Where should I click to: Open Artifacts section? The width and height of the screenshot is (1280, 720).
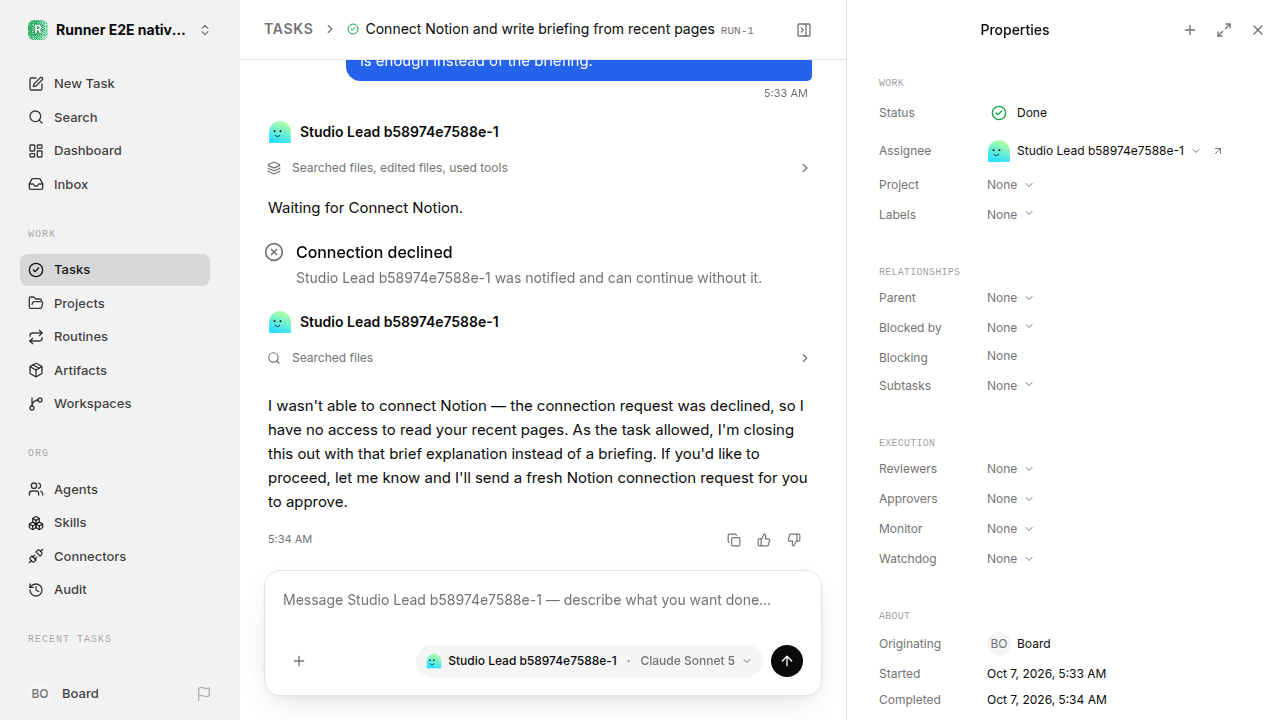[115, 371]
